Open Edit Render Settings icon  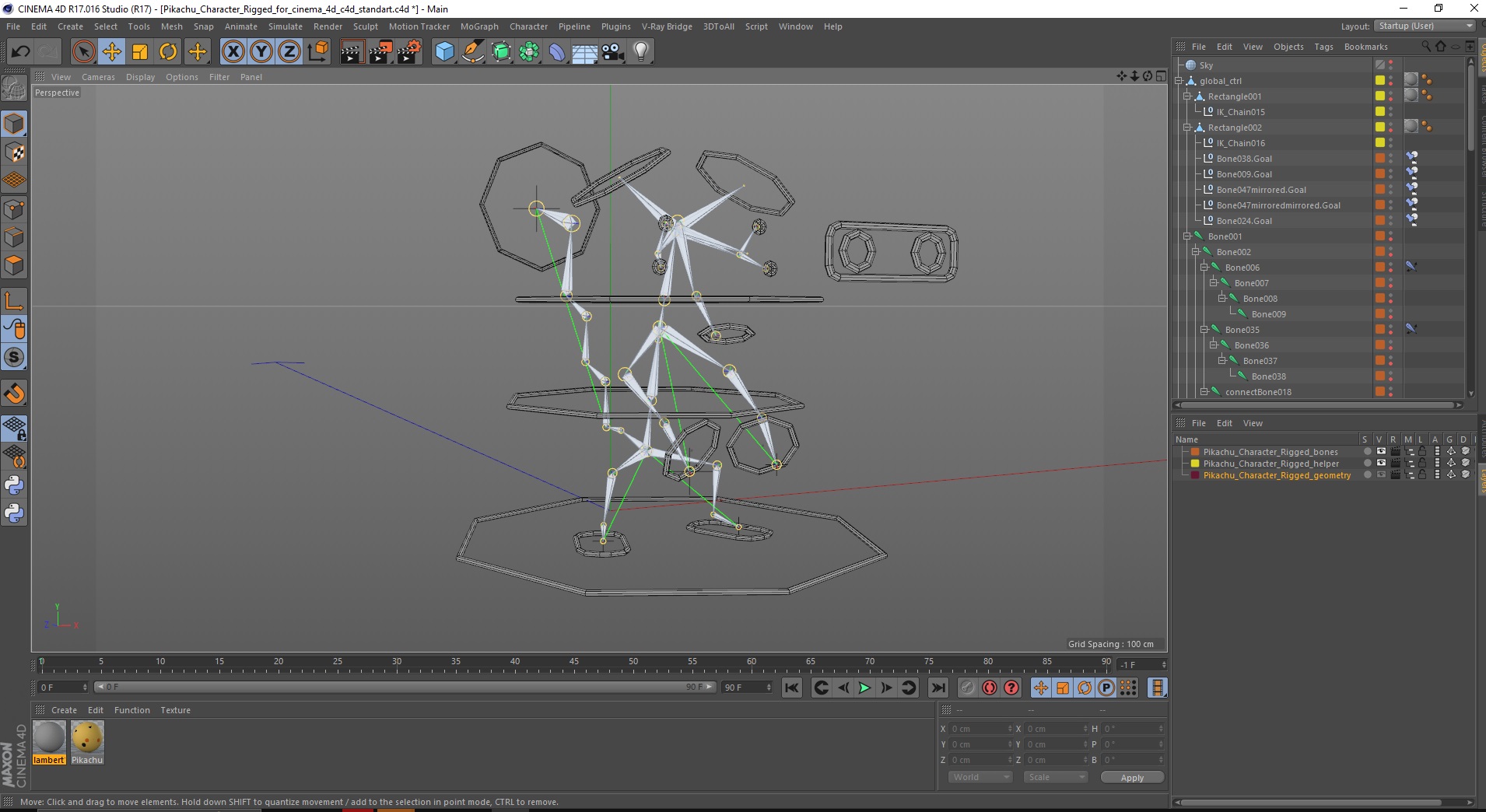(409, 52)
